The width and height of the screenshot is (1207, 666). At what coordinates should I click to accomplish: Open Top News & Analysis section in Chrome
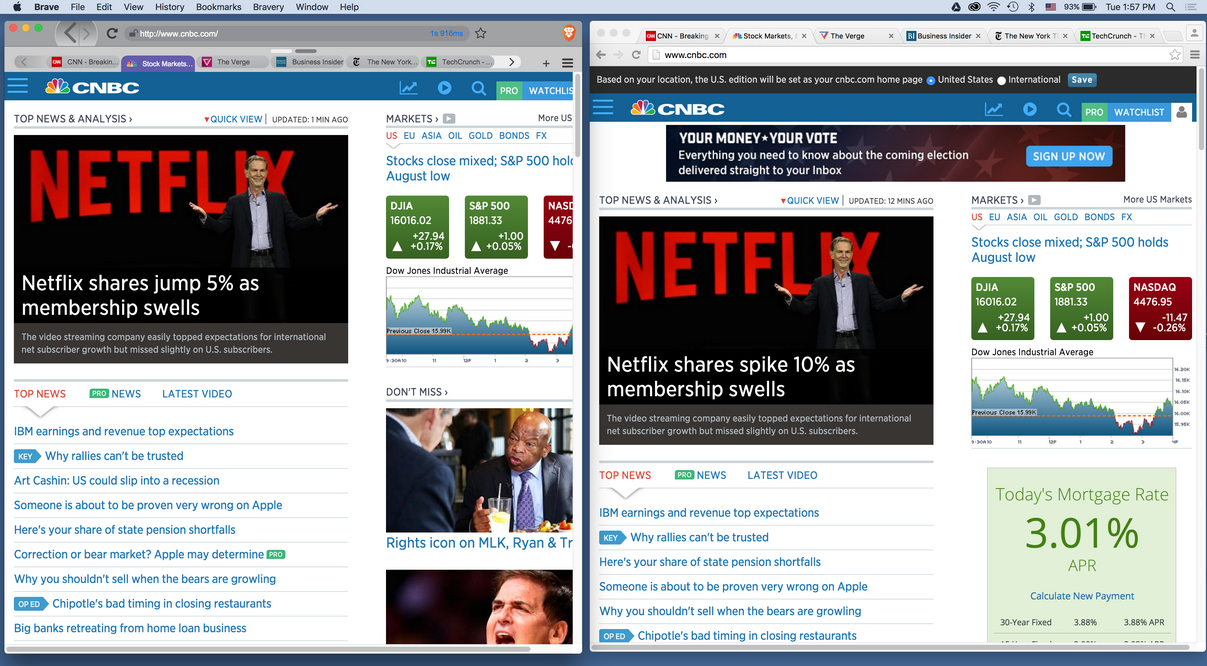click(x=658, y=200)
